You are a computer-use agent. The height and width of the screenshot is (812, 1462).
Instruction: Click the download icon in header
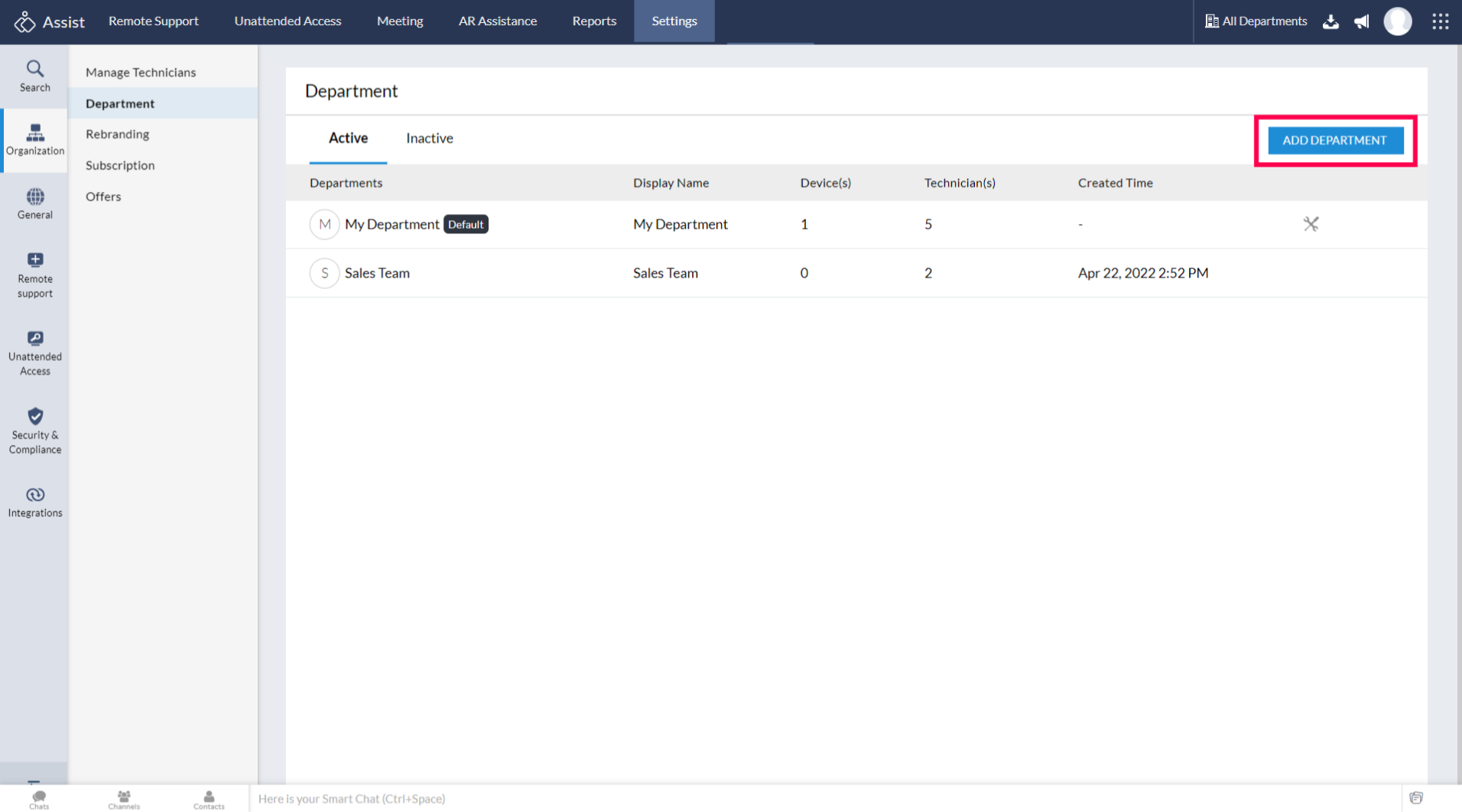(x=1330, y=21)
